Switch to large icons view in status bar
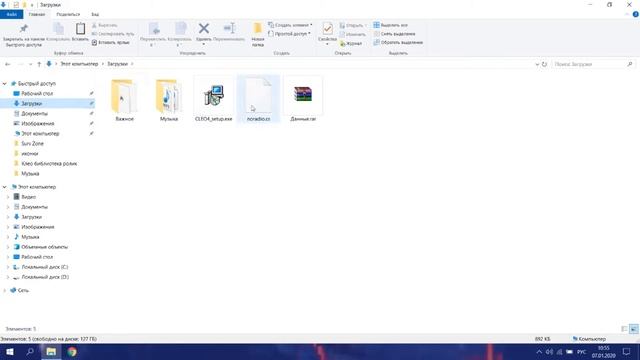The height and width of the screenshot is (360, 640). click(634, 329)
